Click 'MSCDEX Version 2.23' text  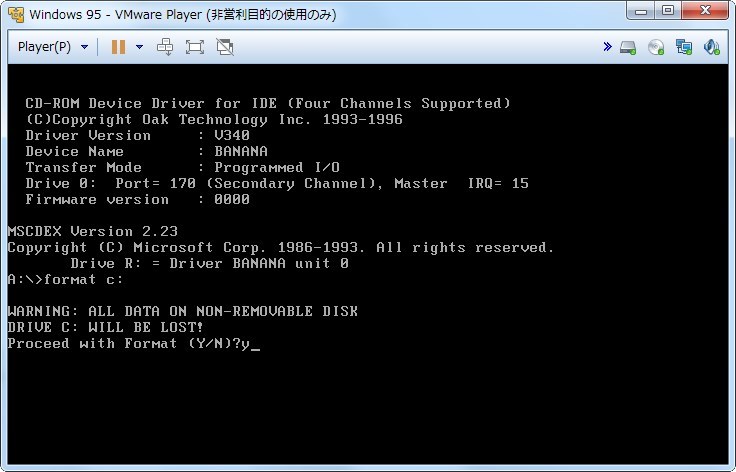(x=92, y=231)
